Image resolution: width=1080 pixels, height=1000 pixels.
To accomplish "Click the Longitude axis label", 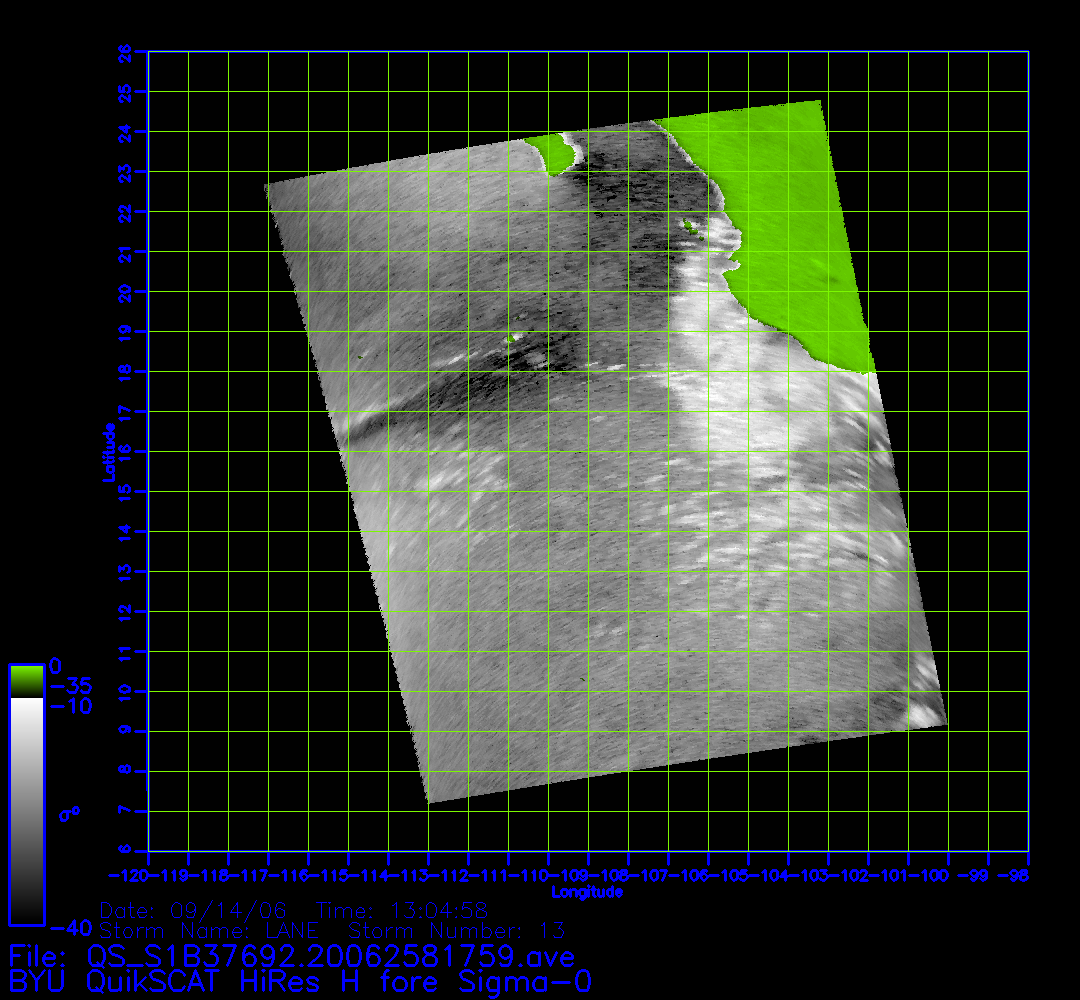I will click(x=587, y=892).
